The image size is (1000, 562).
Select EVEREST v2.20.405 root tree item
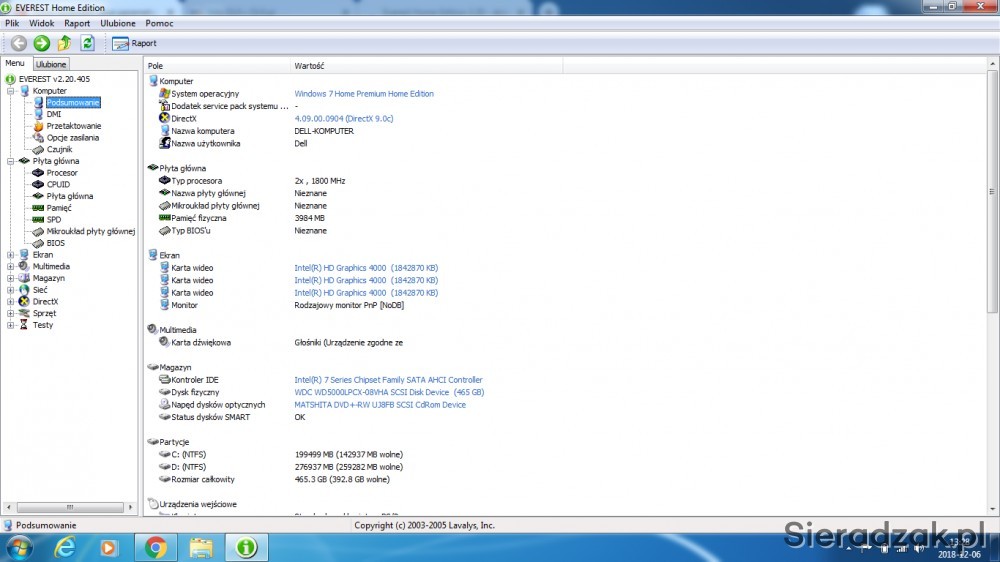[x=54, y=79]
